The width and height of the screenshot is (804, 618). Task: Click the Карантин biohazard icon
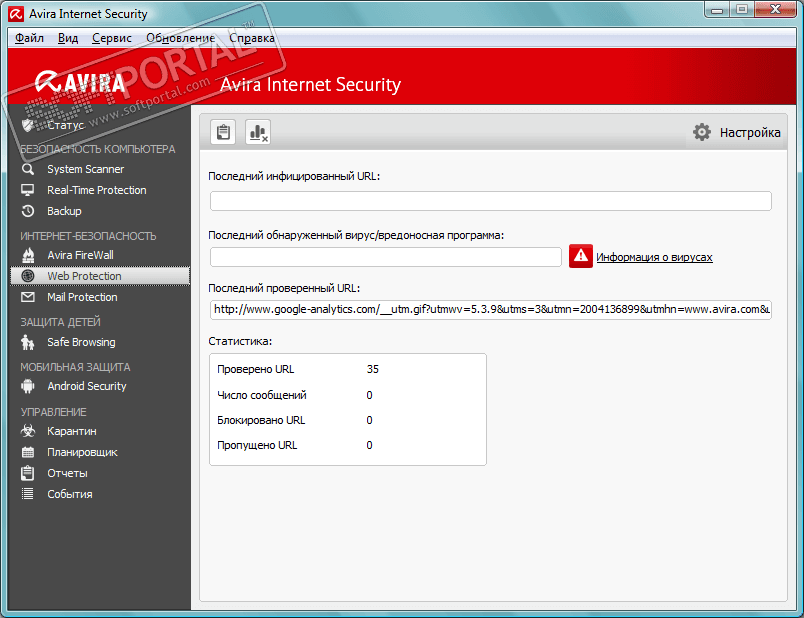tap(28, 431)
